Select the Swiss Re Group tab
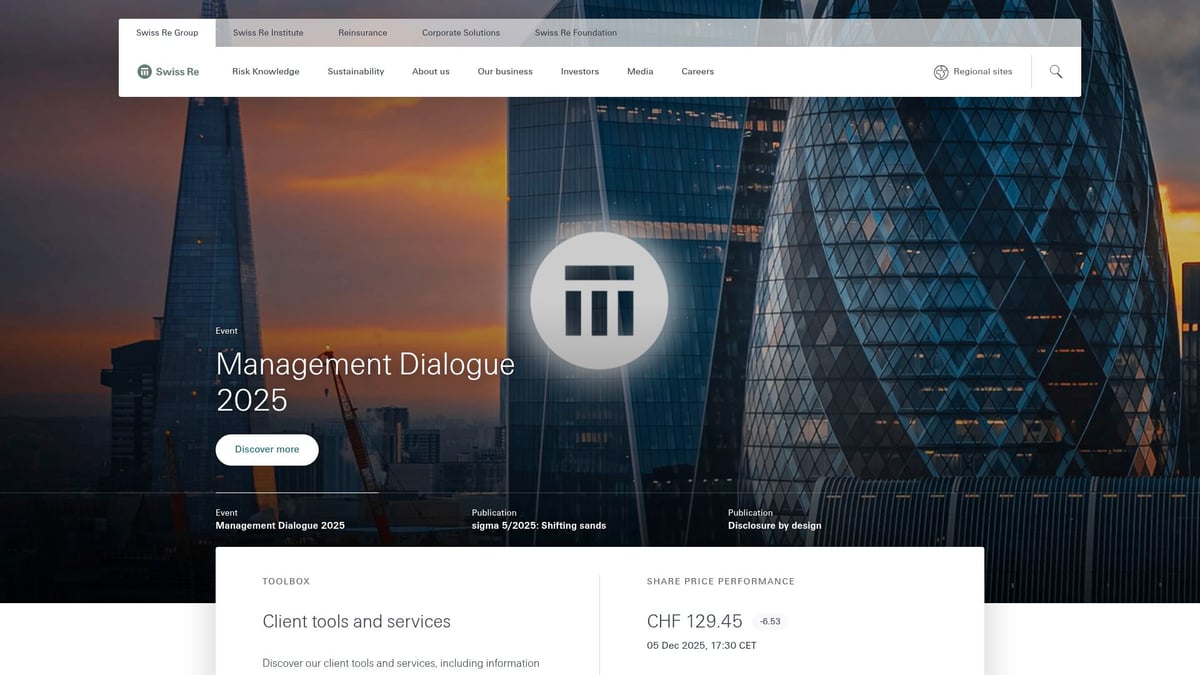The width and height of the screenshot is (1200, 675). 167,33
